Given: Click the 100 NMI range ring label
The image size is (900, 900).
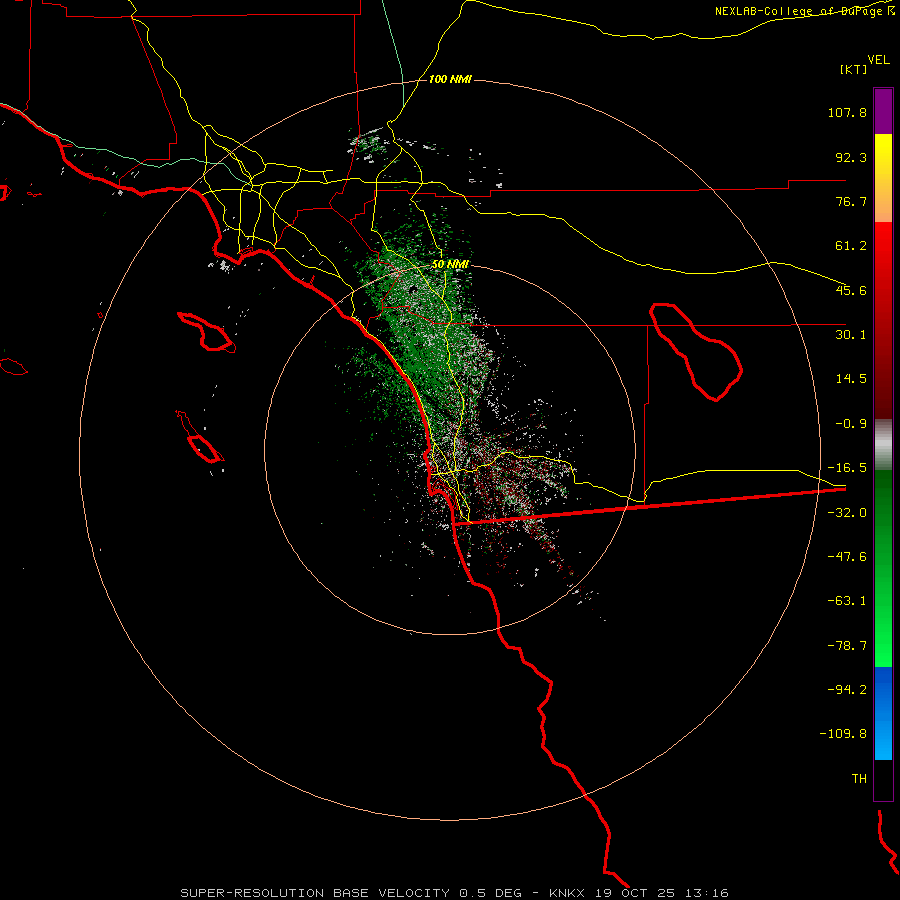Looking at the screenshot, I should [450, 79].
